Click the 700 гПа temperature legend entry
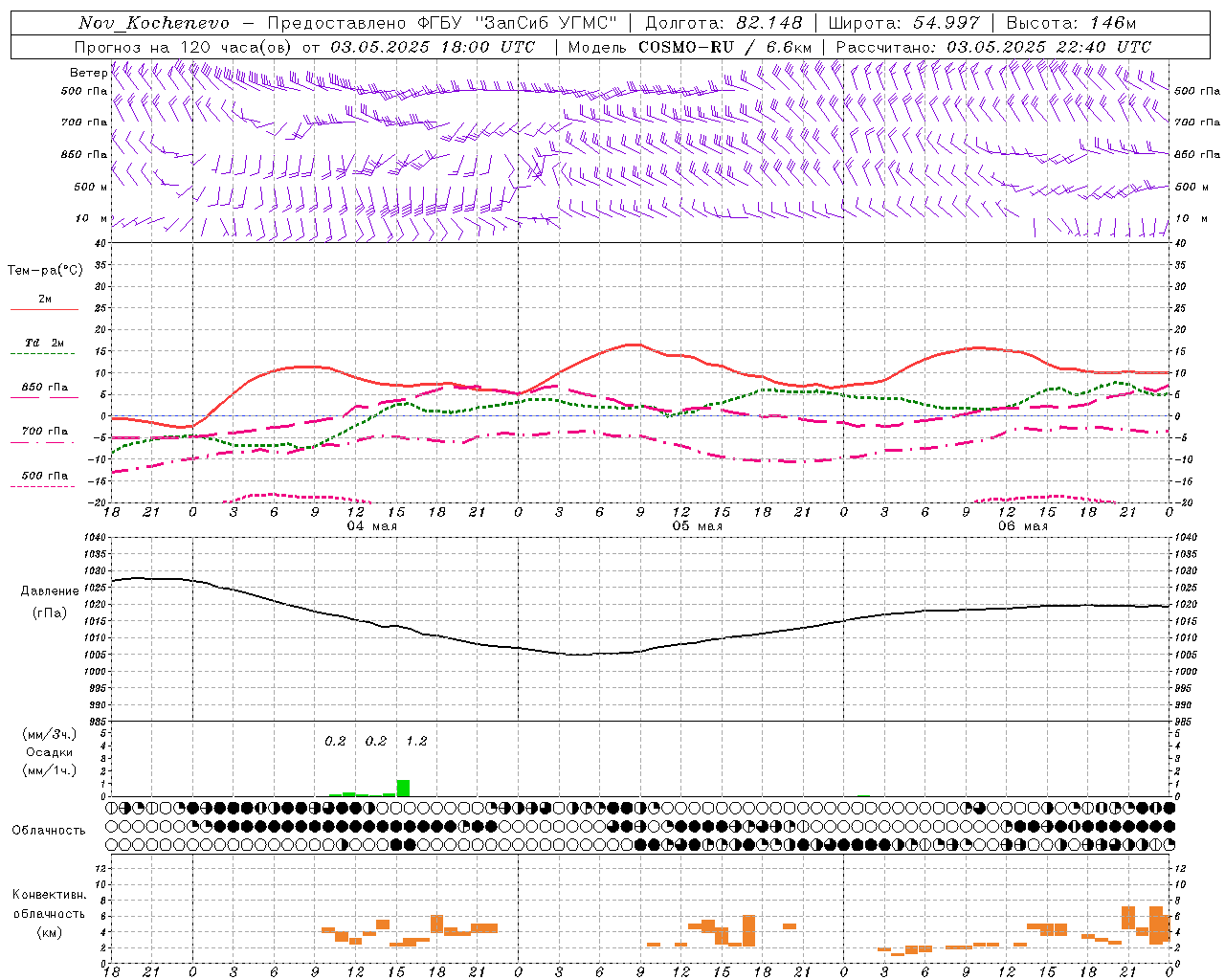This screenshot has height=980, width=1225. 45,432
